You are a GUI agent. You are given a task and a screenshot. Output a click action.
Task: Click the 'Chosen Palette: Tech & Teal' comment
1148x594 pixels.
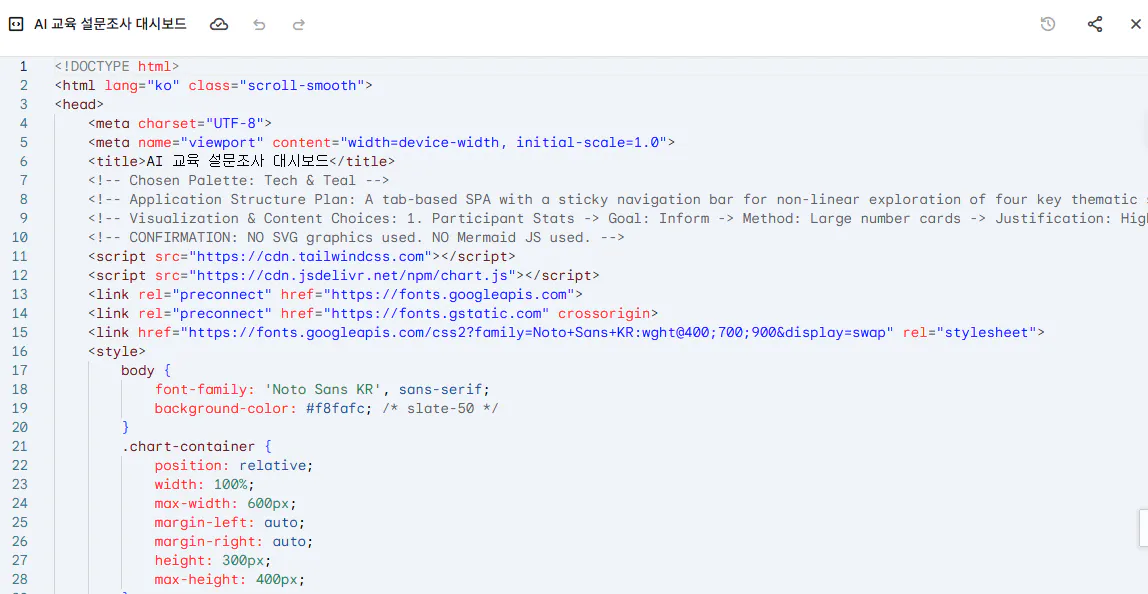pyautogui.click(x=239, y=181)
